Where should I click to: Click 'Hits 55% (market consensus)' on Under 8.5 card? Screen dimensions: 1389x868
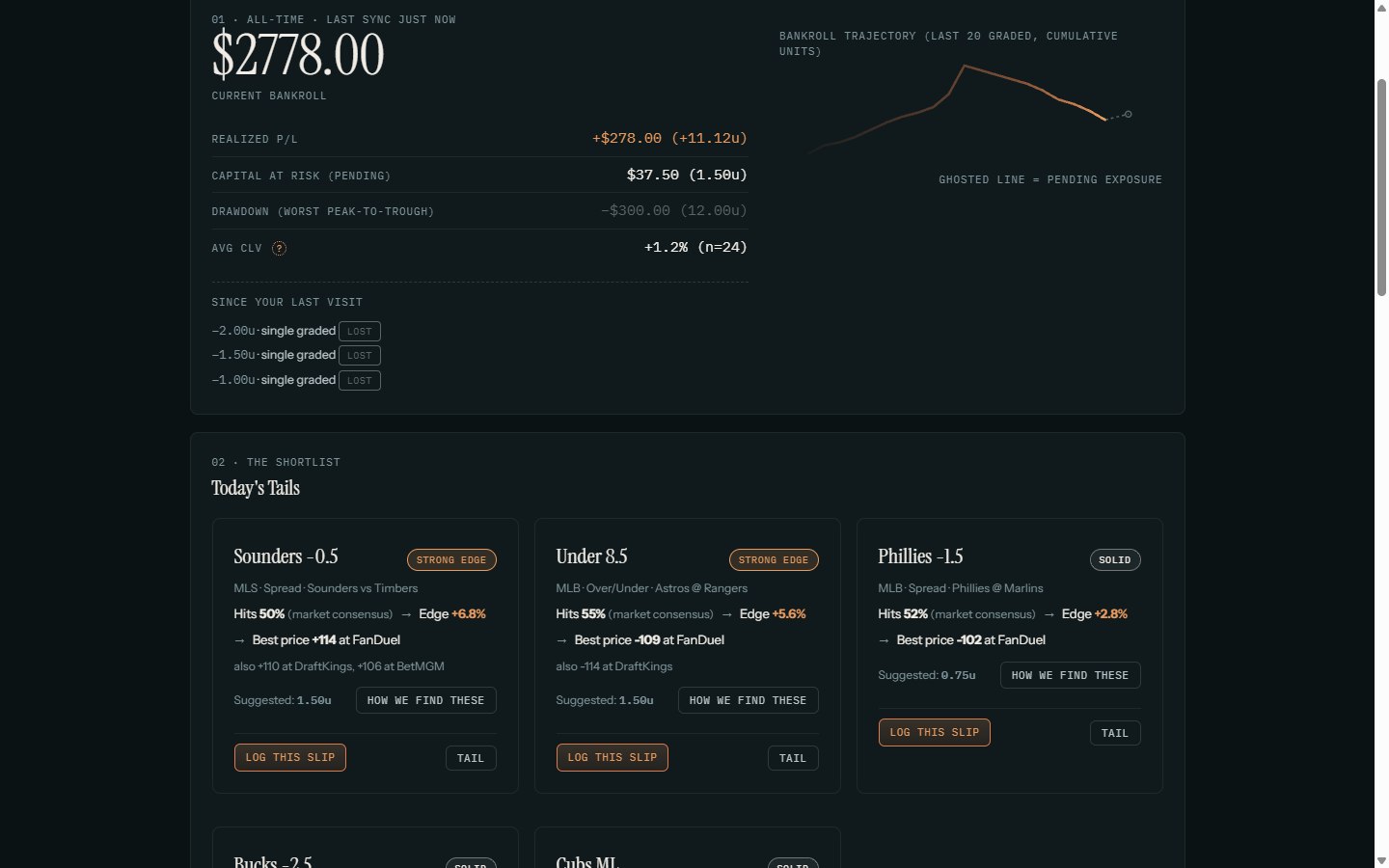click(x=635, y=613)
